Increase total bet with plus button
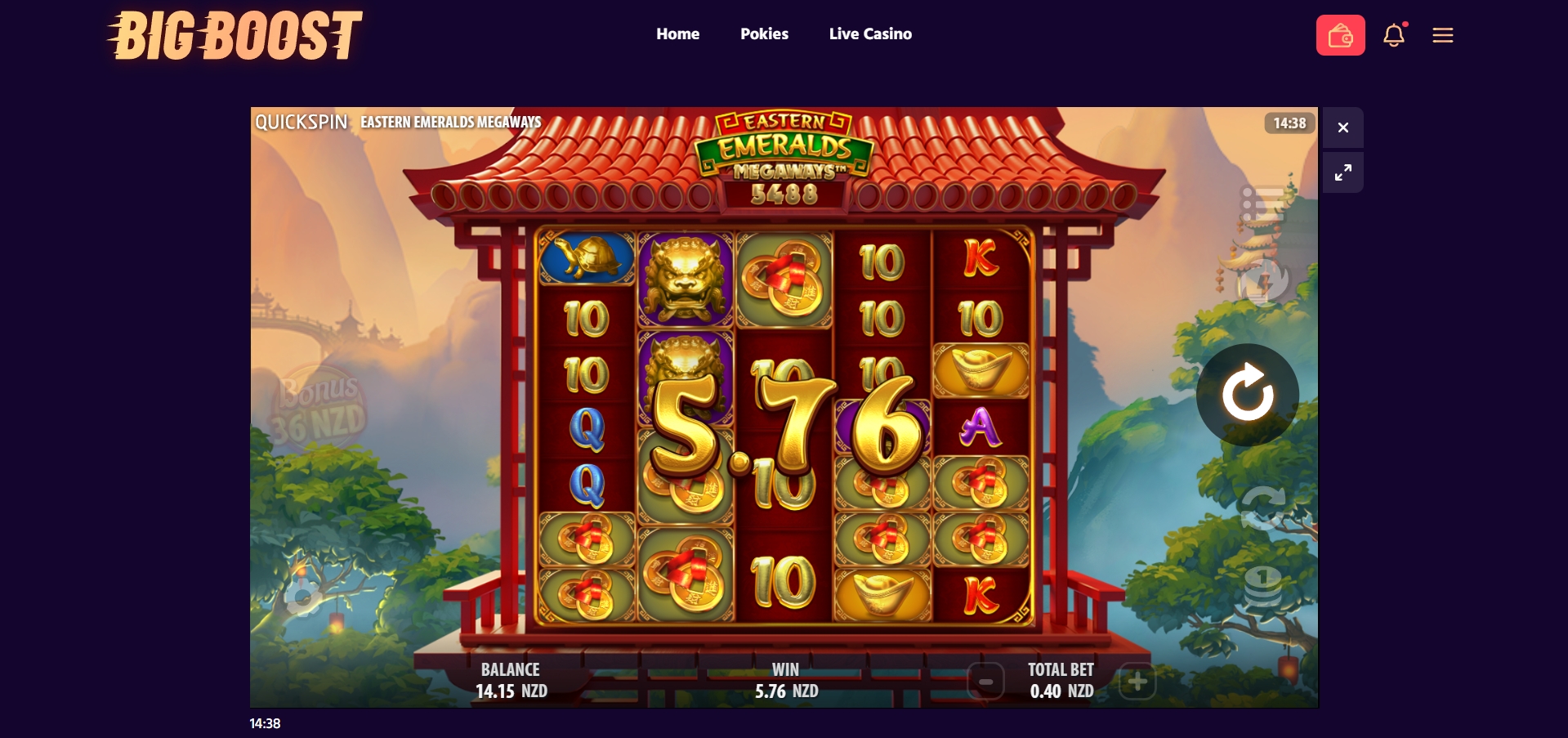Image resolution: width=1568 pixels, height=738 pixels. point(1137,682)
